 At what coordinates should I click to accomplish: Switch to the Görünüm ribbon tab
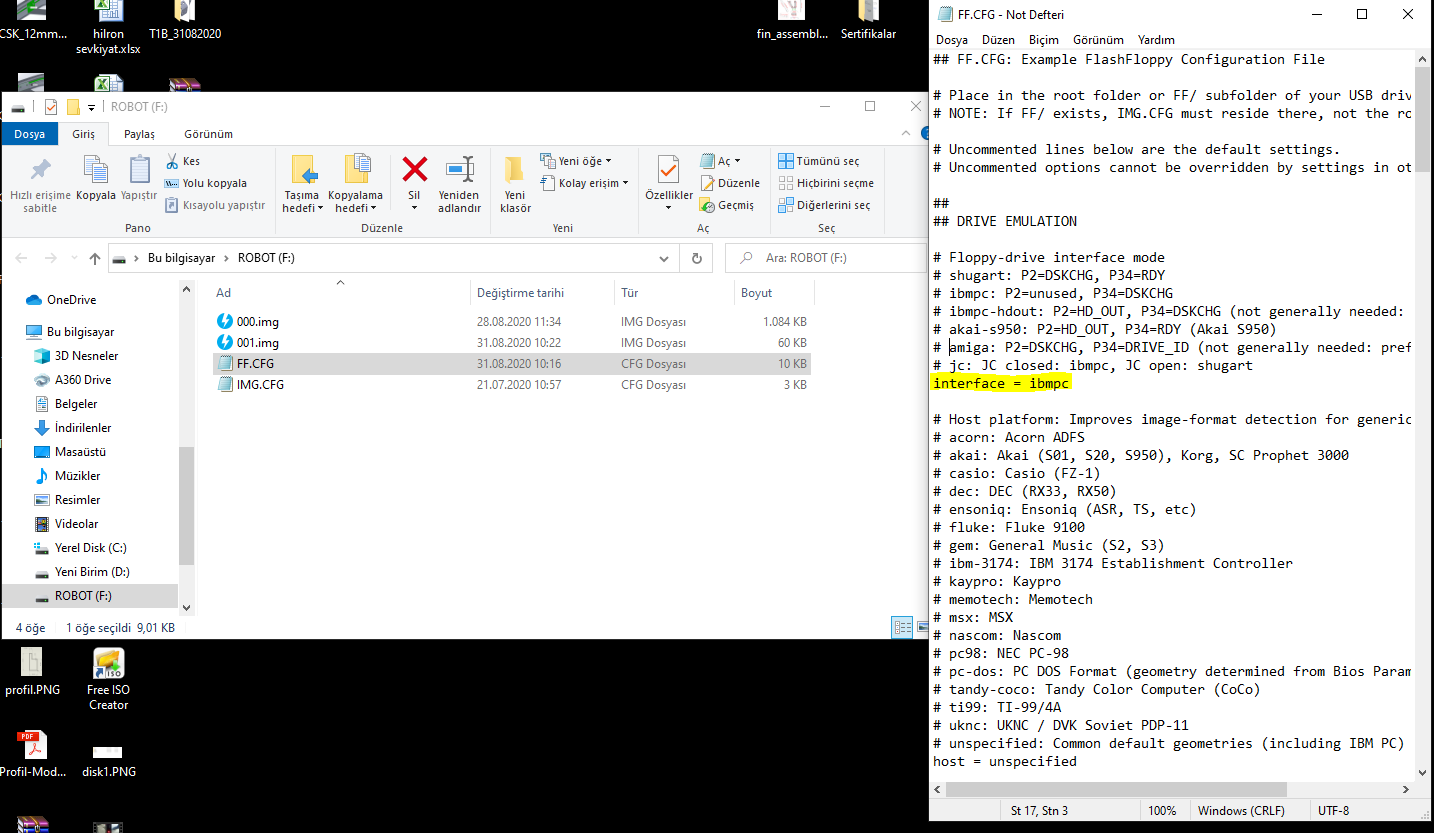208,134
